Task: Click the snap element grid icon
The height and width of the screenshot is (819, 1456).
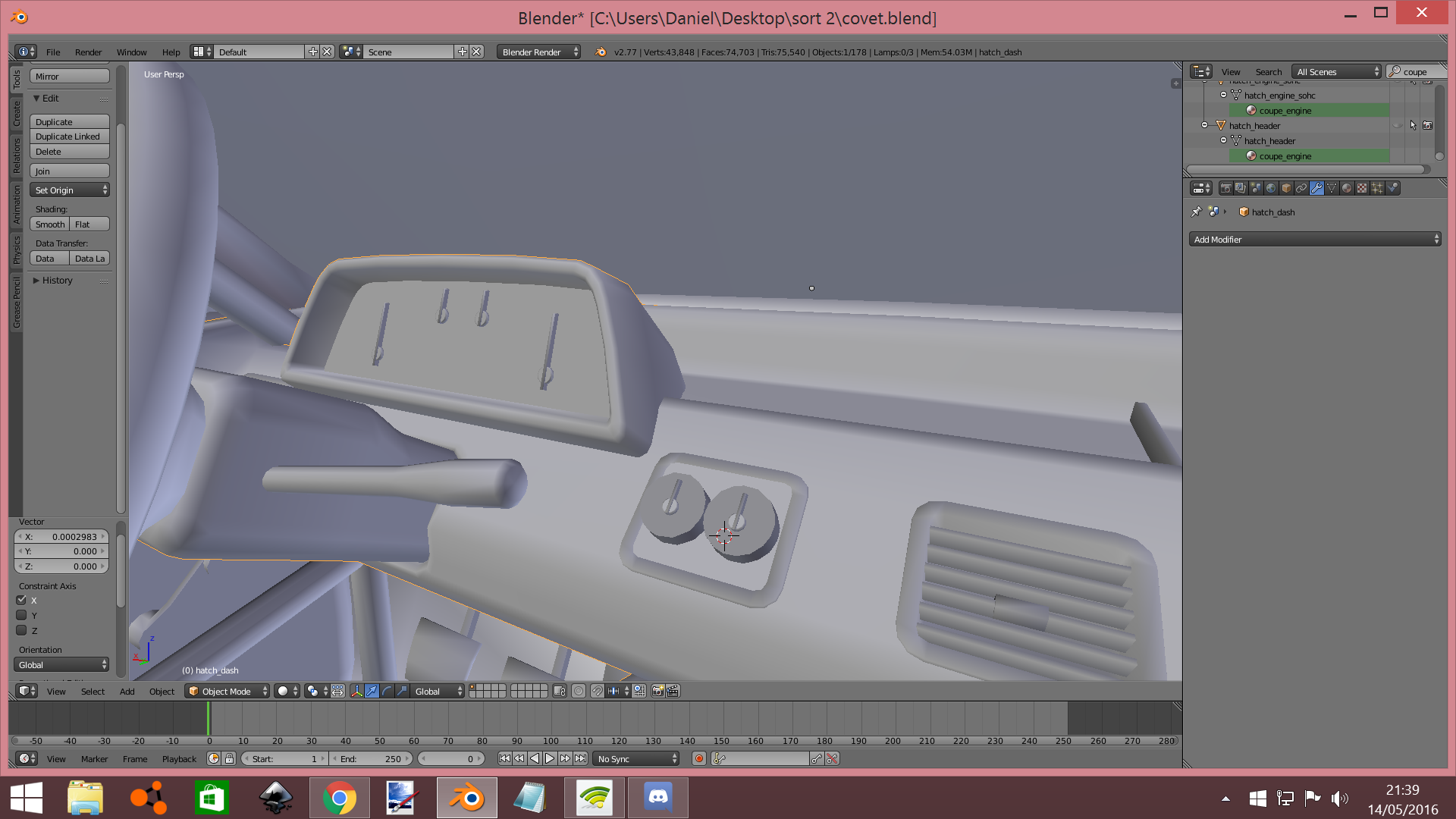Action: point(639,691)
